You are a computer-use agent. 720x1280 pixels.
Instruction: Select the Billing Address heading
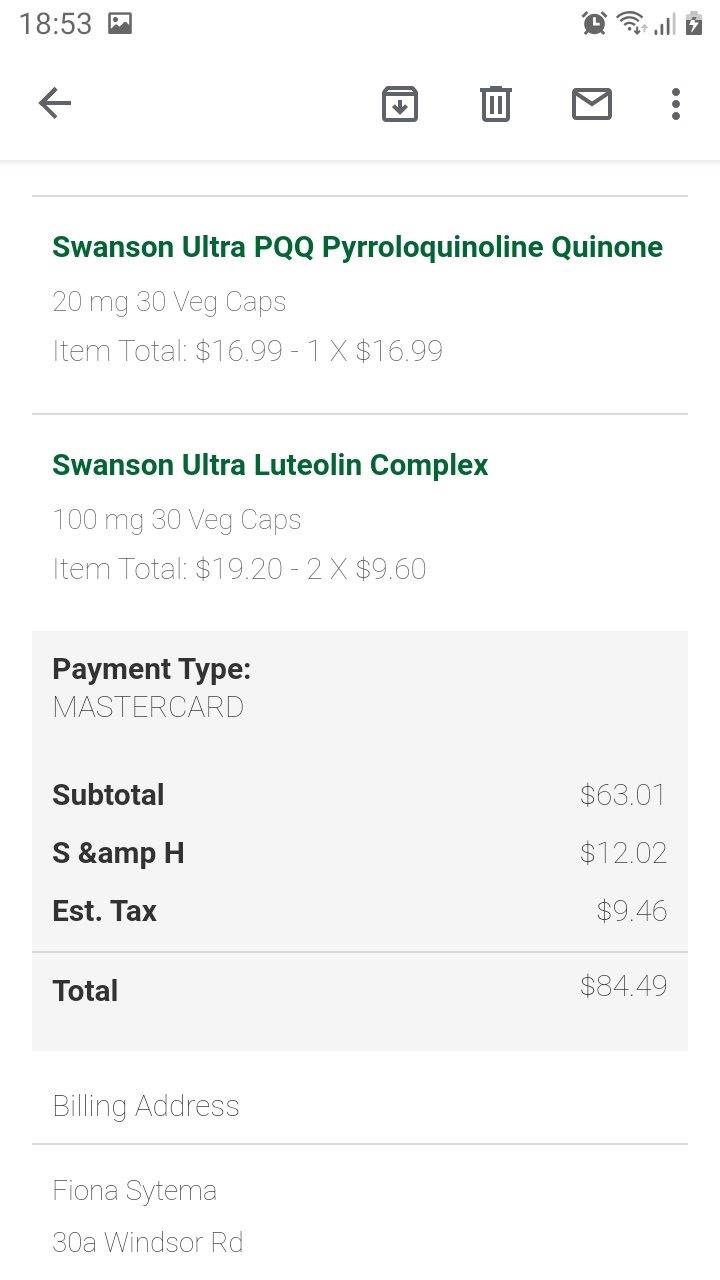[146, 1106]
